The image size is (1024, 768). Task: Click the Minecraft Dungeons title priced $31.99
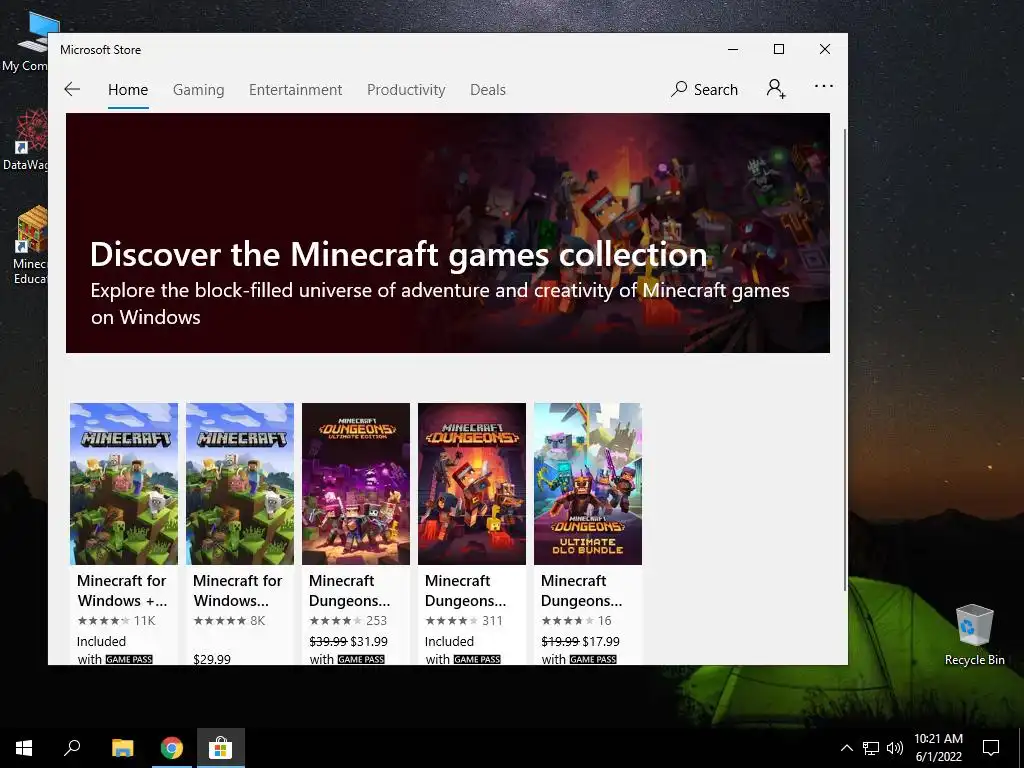(x=349, y=590)
